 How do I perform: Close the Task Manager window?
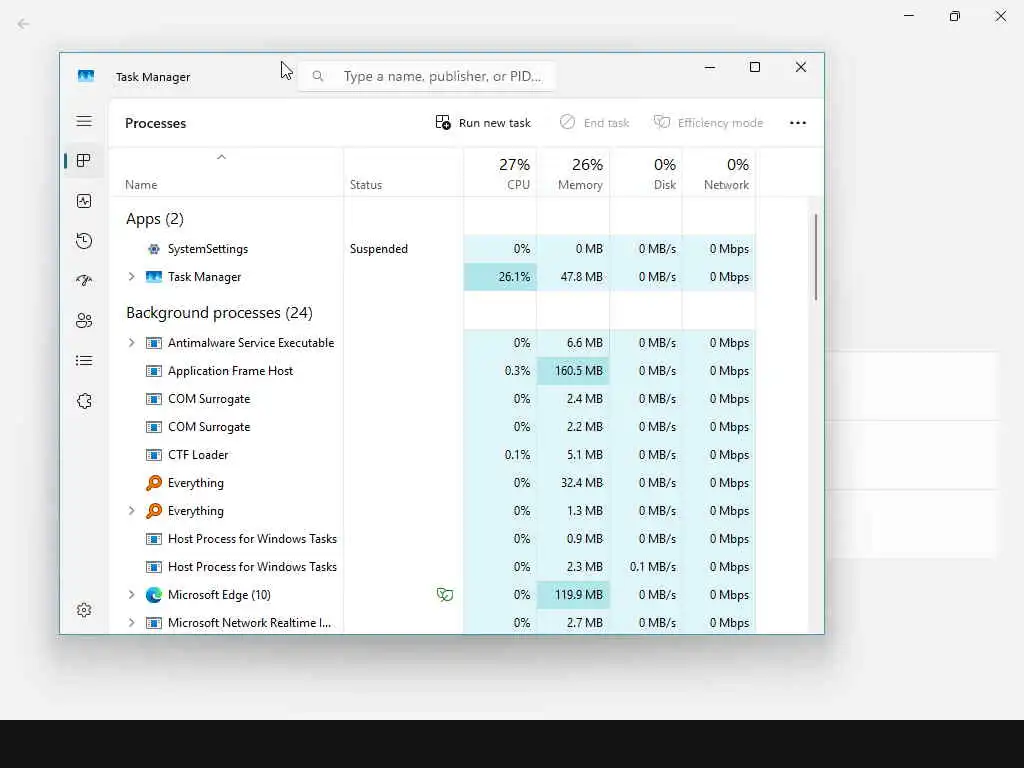click(x=801, y=67)
